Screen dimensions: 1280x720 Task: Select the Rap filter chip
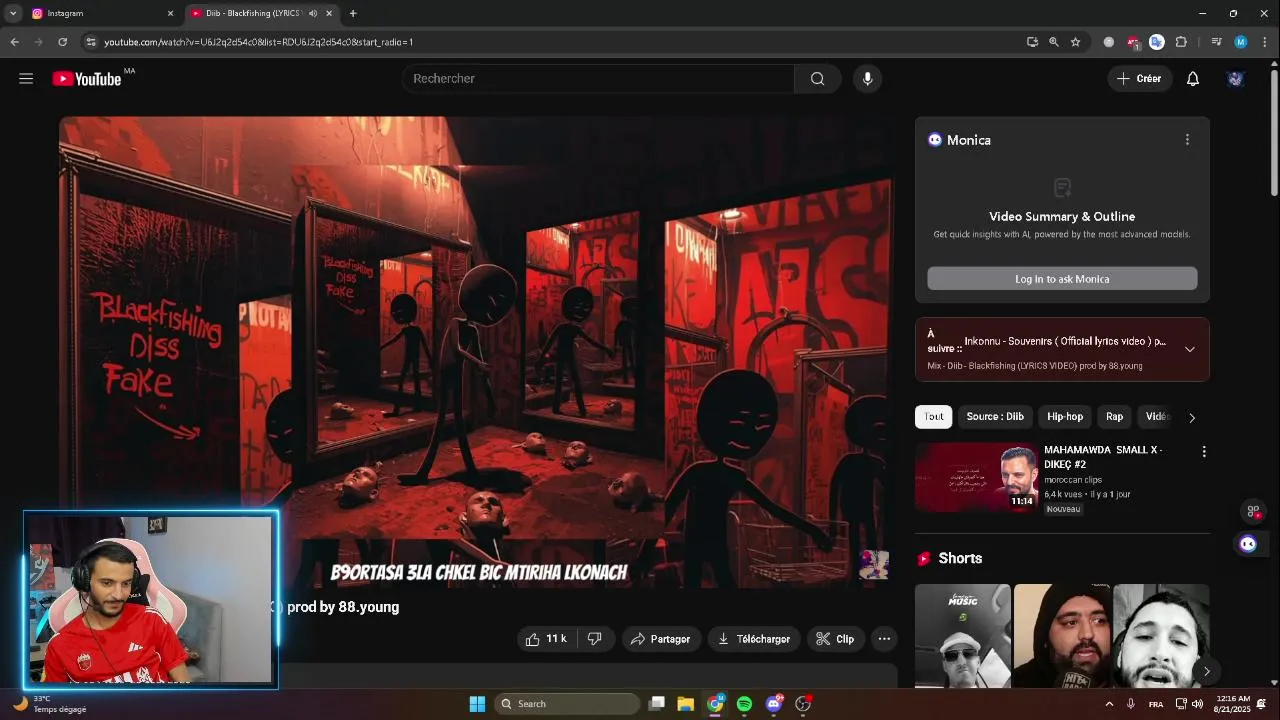point(1114,417)
